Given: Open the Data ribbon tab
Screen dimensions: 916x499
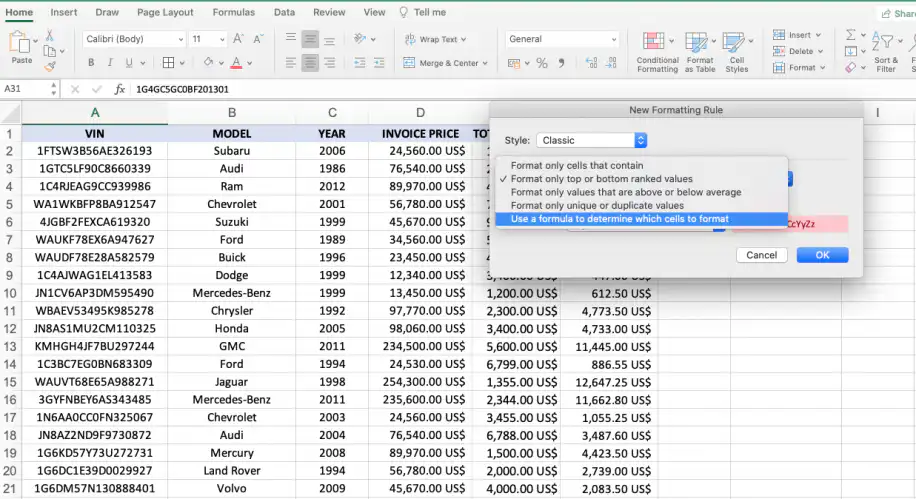Looking at the screenshot, I should pos(284,12).
